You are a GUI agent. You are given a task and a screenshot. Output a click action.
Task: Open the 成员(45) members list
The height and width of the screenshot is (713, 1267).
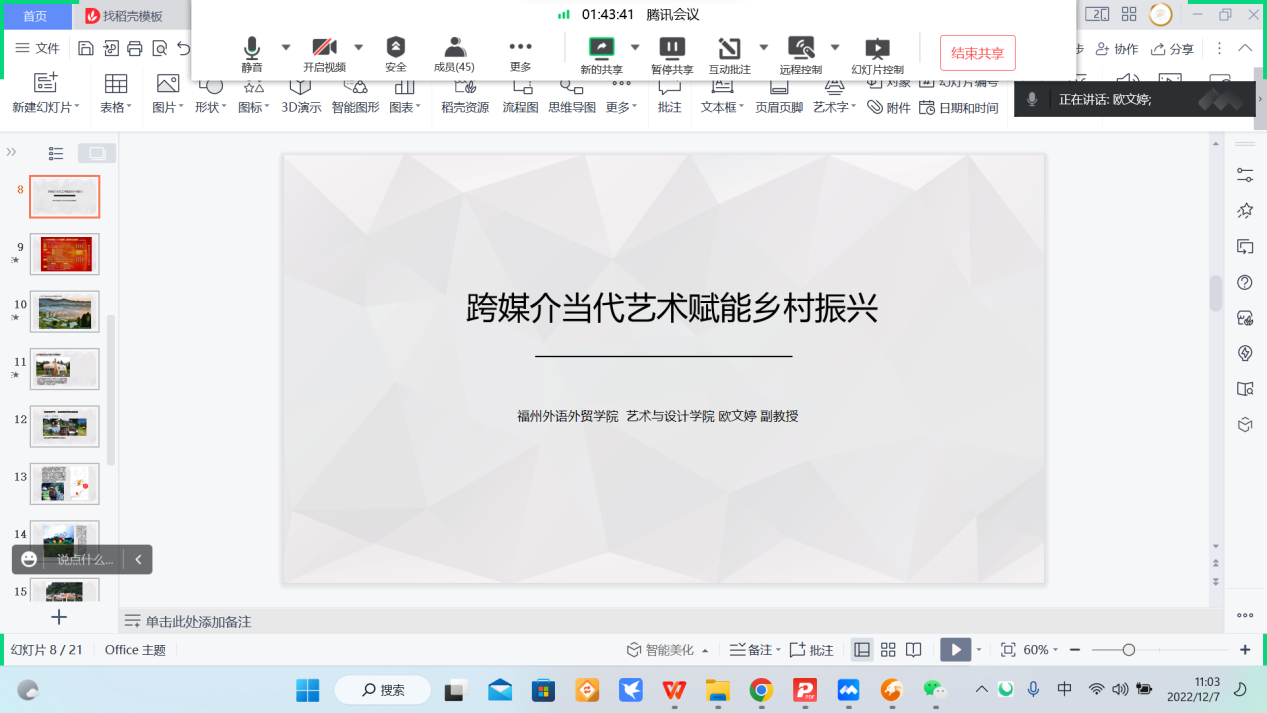pos(454,53)
